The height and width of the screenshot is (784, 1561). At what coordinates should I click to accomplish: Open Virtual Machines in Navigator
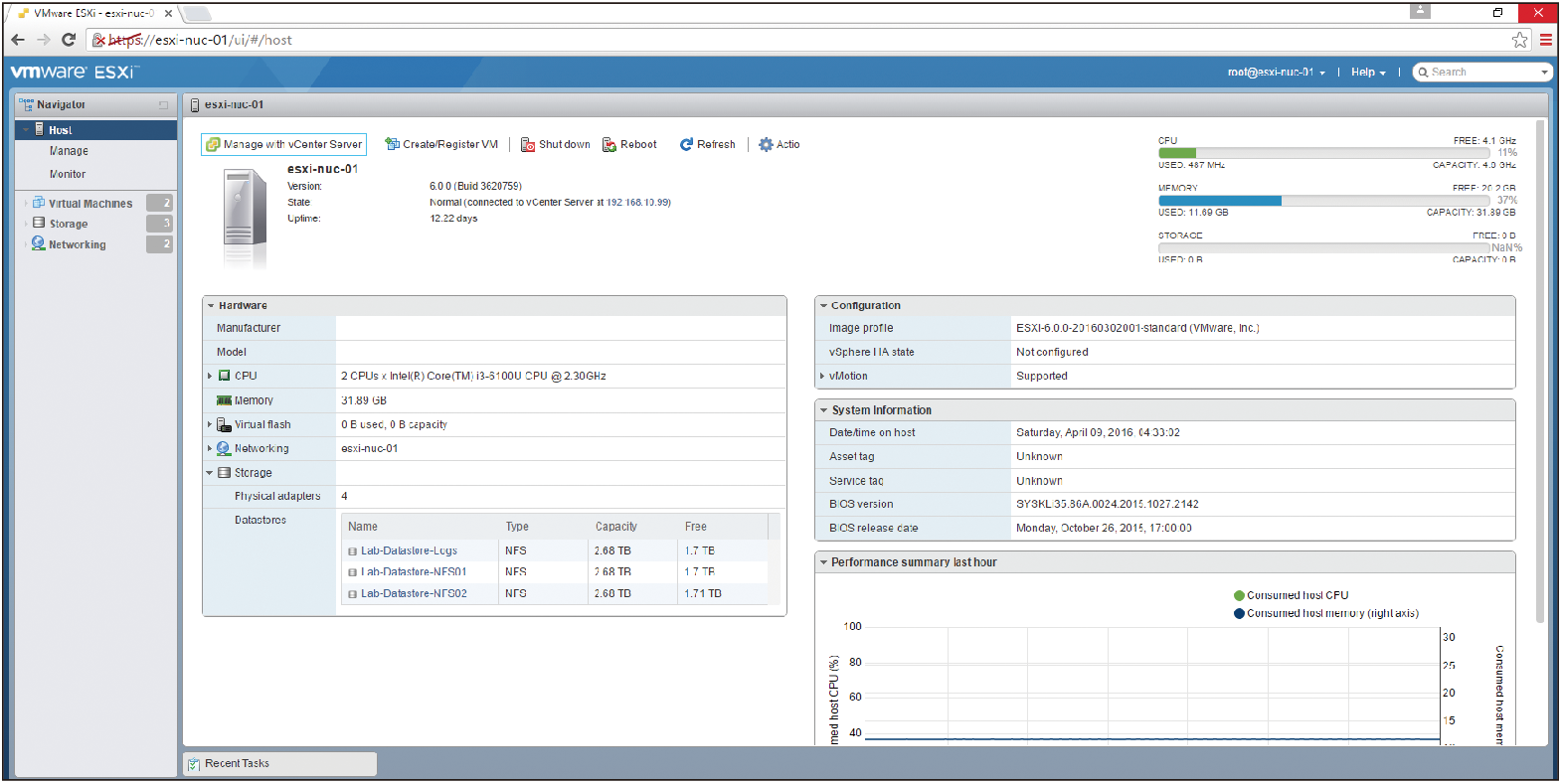(90, 203)
